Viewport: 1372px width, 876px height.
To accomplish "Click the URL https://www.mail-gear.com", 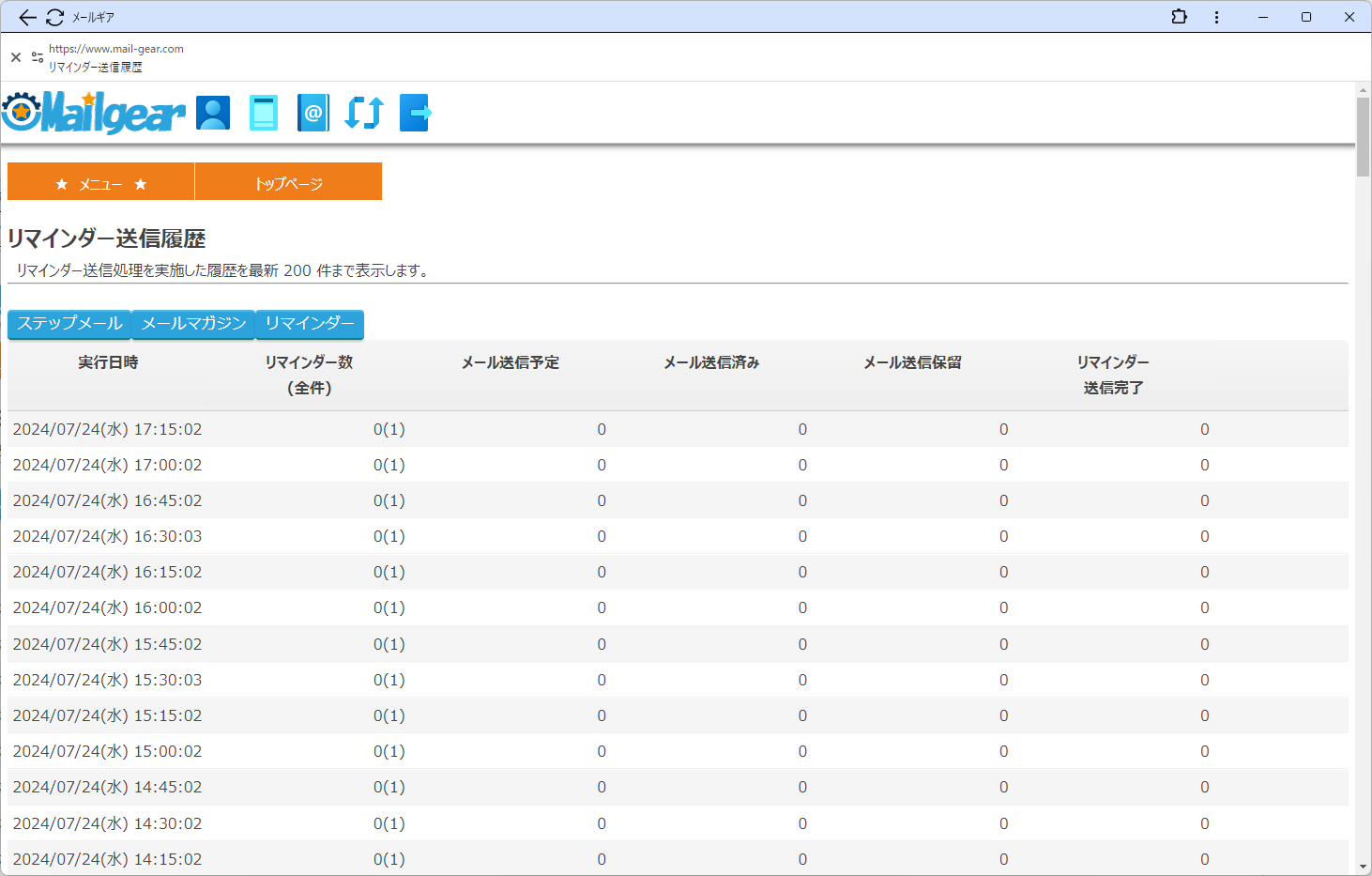I will click(116, 49).
